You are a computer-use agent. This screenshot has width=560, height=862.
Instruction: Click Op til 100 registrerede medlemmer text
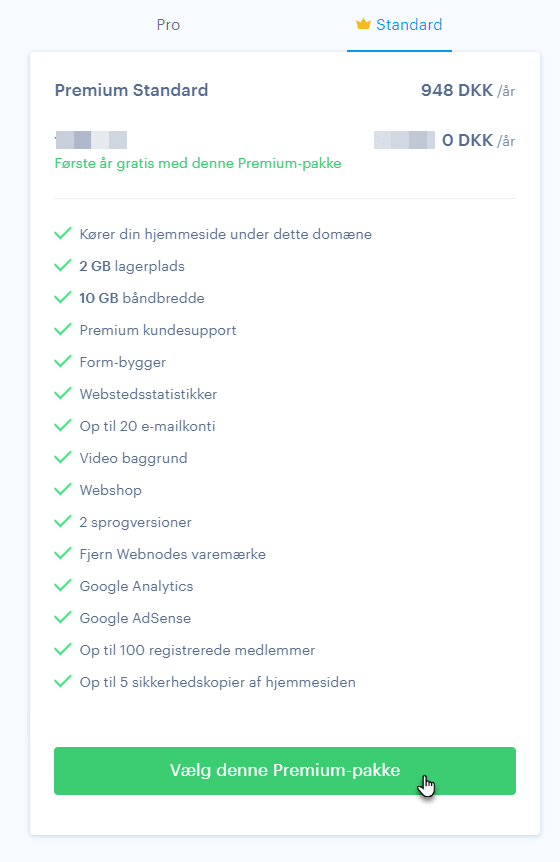coord(197,650)
